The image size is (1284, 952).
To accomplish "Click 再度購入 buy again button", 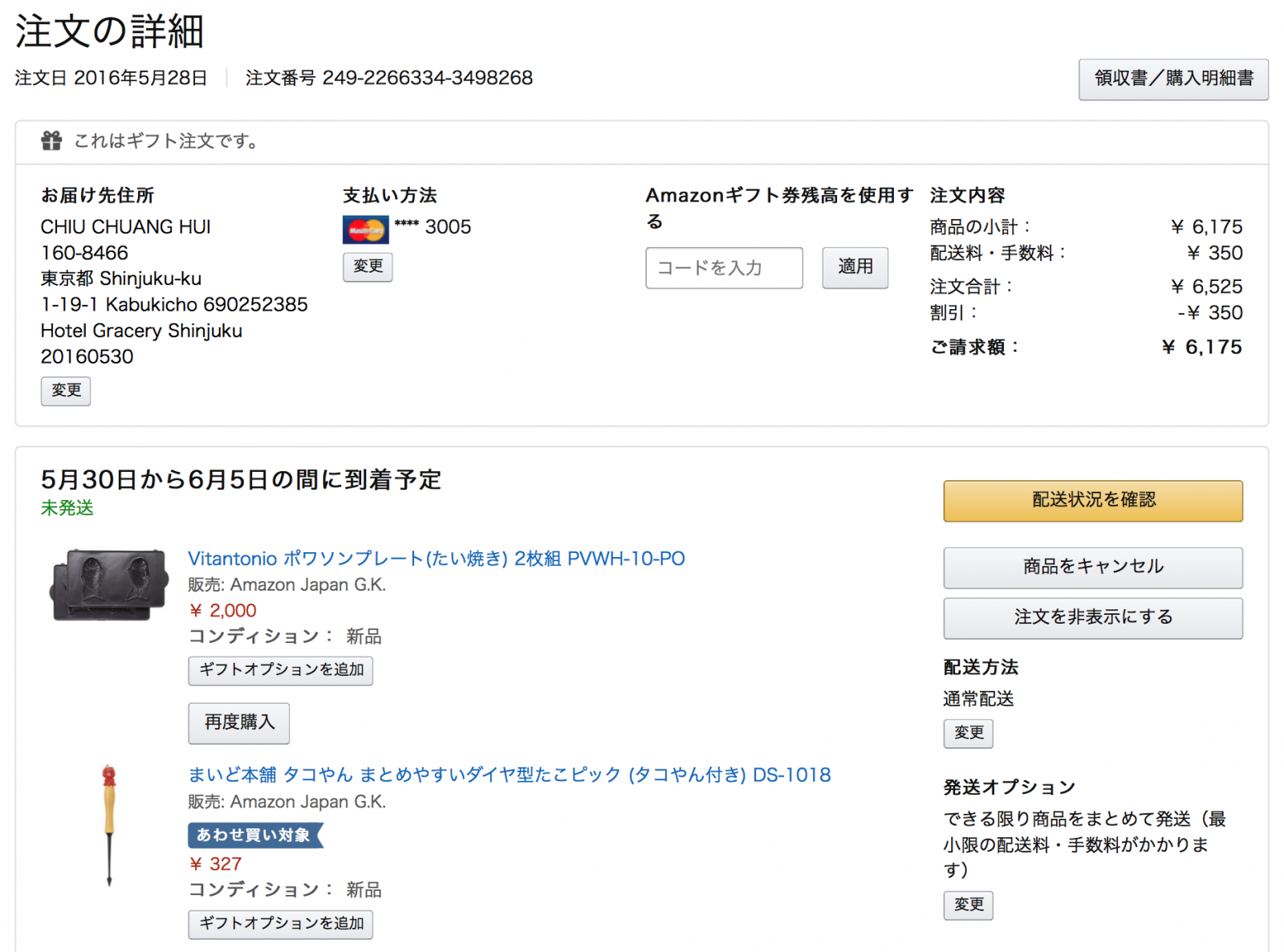I will point(238,723).
